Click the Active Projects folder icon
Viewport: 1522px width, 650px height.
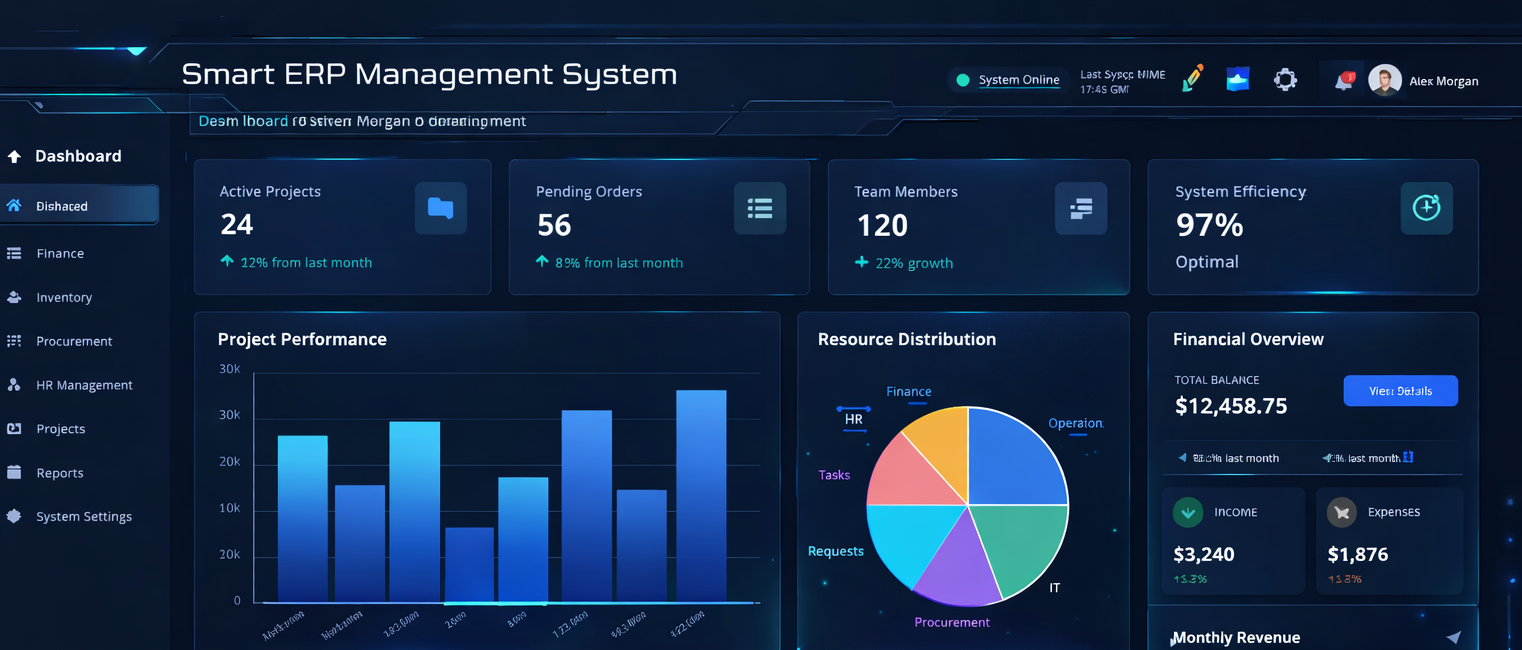(440, 208)
